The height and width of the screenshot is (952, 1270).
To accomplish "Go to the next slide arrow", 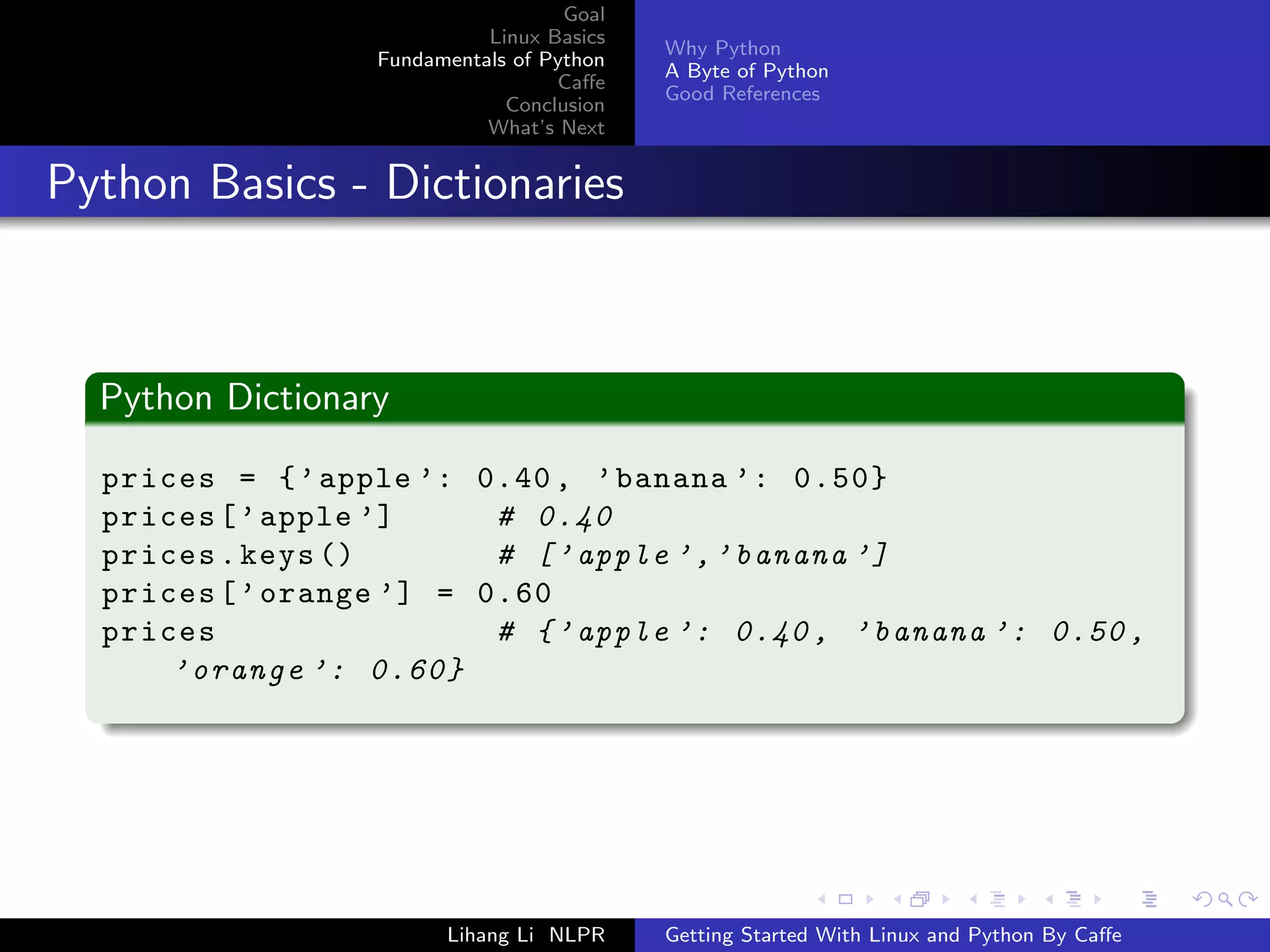I will pos(869,899).
